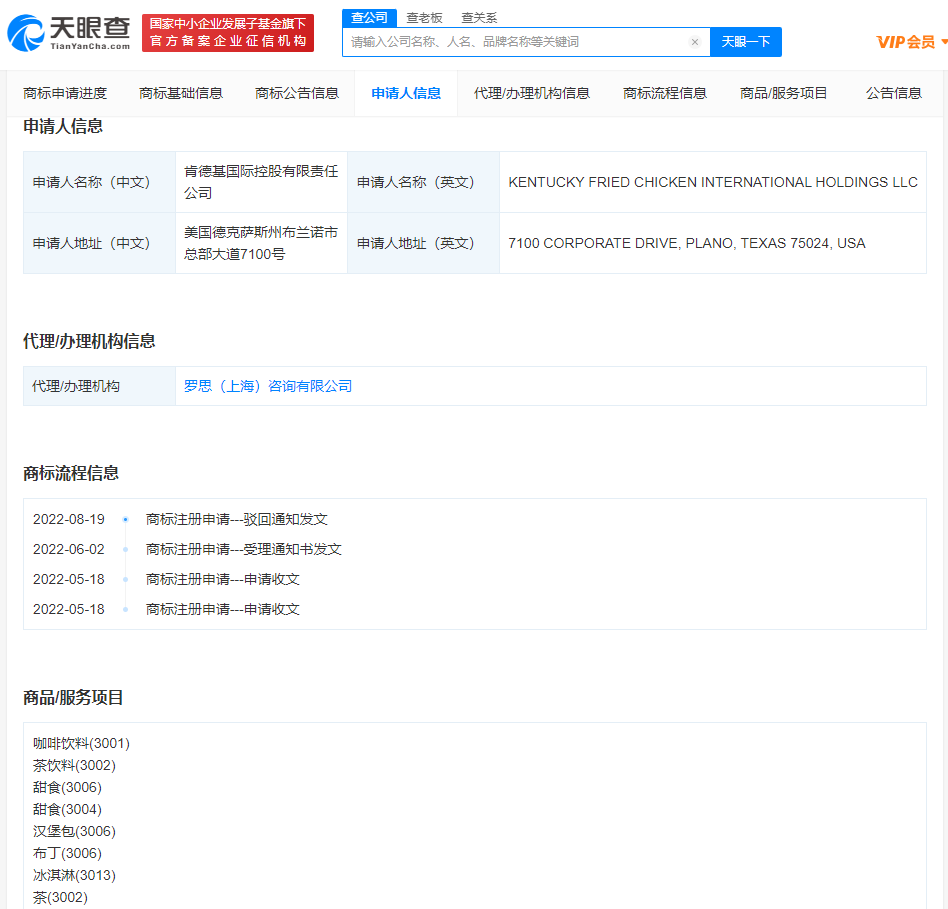Screen dimensions: 948x909
Task: Switch to the 查关系 search mode
Action: point(478,17)
